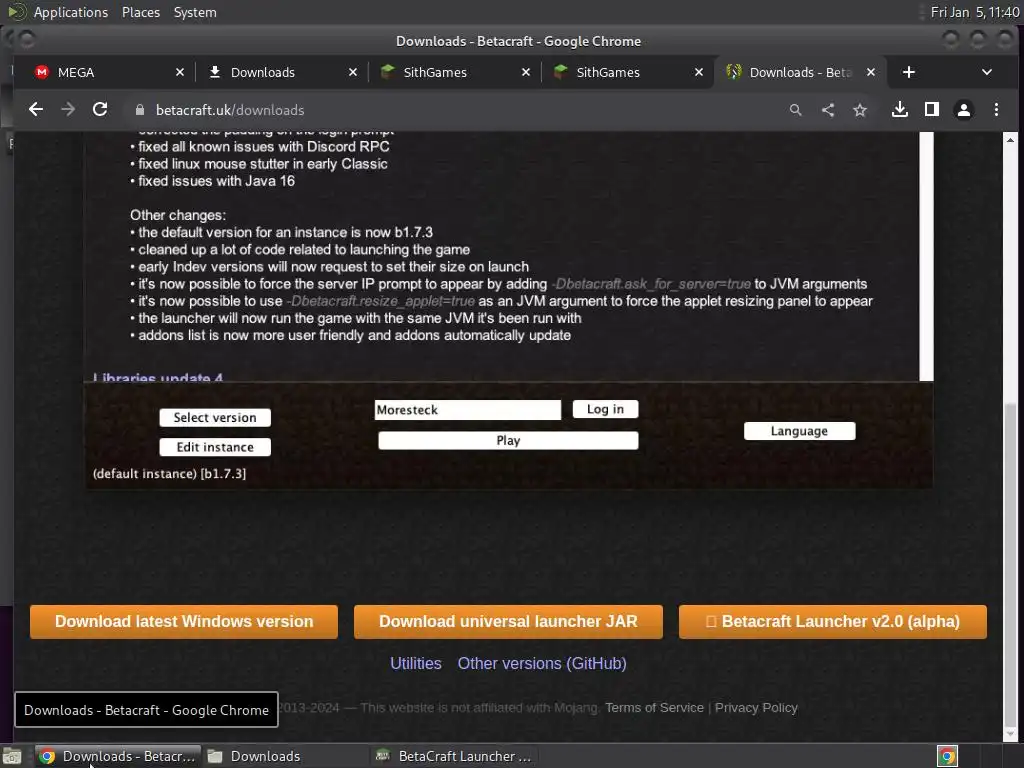Open the Terms of Service link
Viewport: 1024px width, 768px height.
point(654,708)
